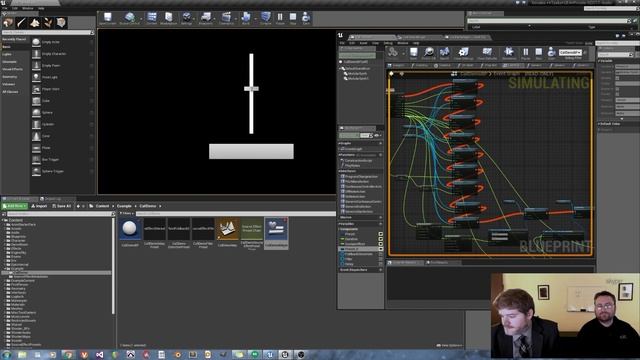The image size is (640, 360).
Task: Click Compile in main level toolbar
Action: point(266,18)
